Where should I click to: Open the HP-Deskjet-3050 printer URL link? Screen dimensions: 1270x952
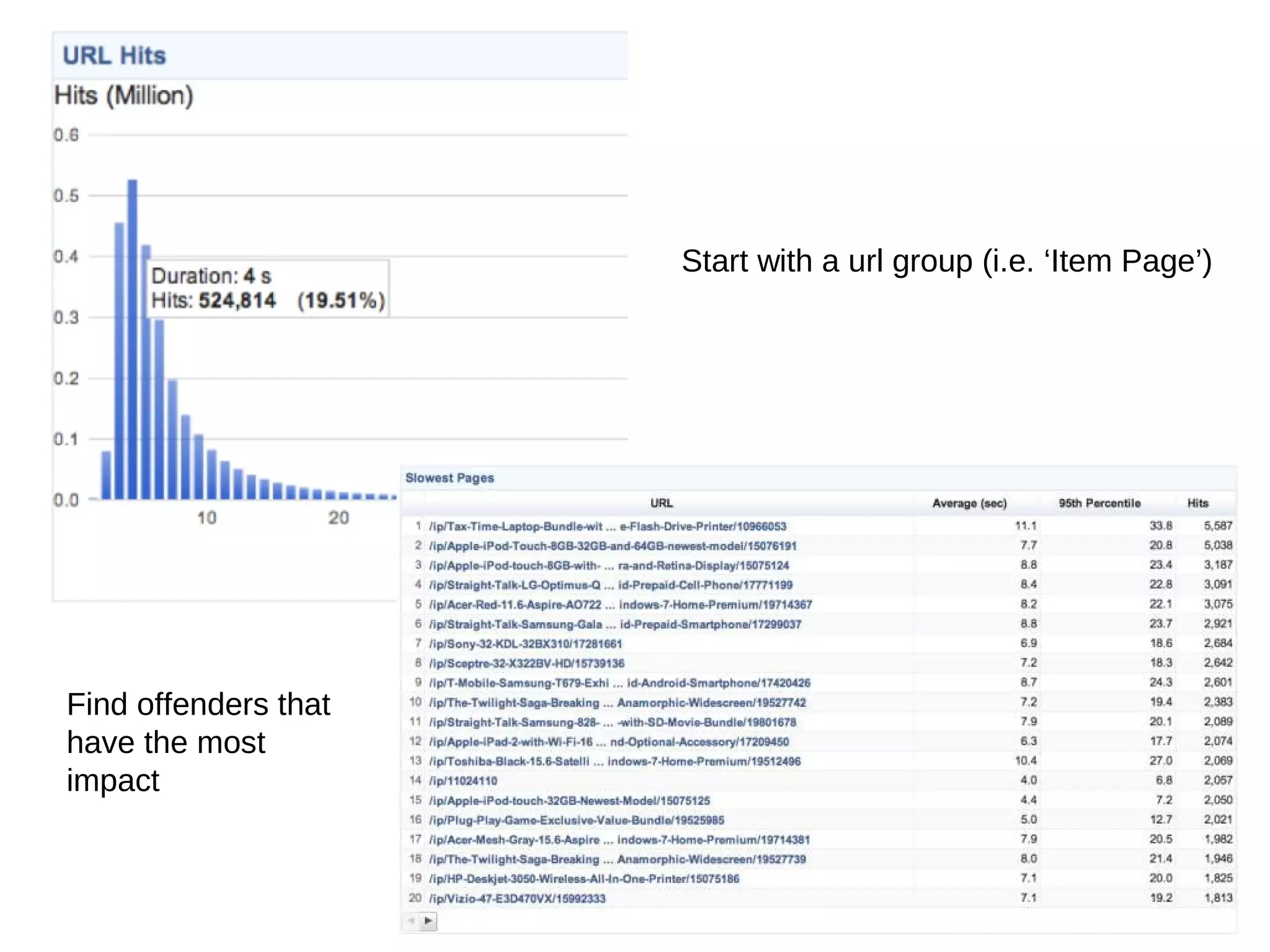tap(584, 879)
